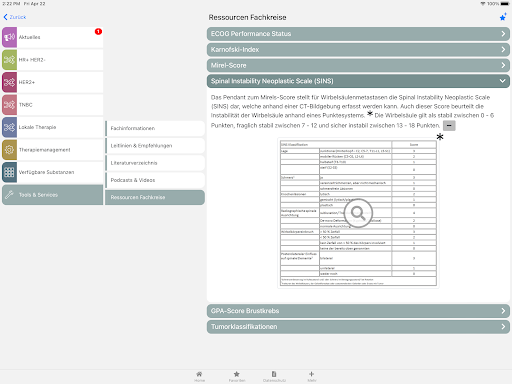This screenshot has width=512, height=384.
Task: Open Leitlinien & Empfehlungen submenu item
Action: 155,146
